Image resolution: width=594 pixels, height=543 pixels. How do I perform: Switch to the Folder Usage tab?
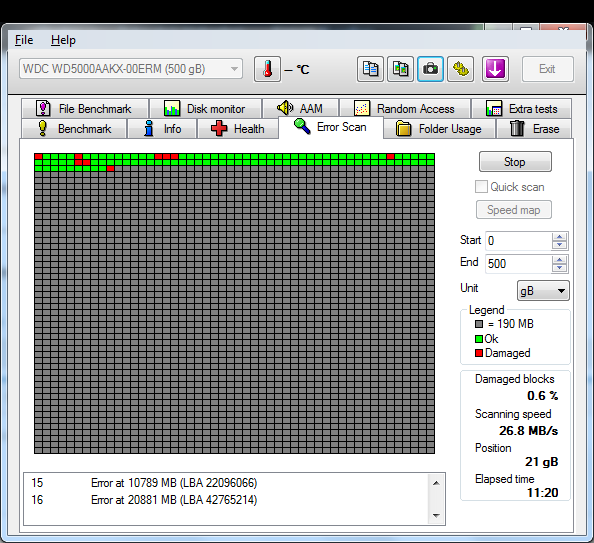pyautogui.click(x=439, y=128)
